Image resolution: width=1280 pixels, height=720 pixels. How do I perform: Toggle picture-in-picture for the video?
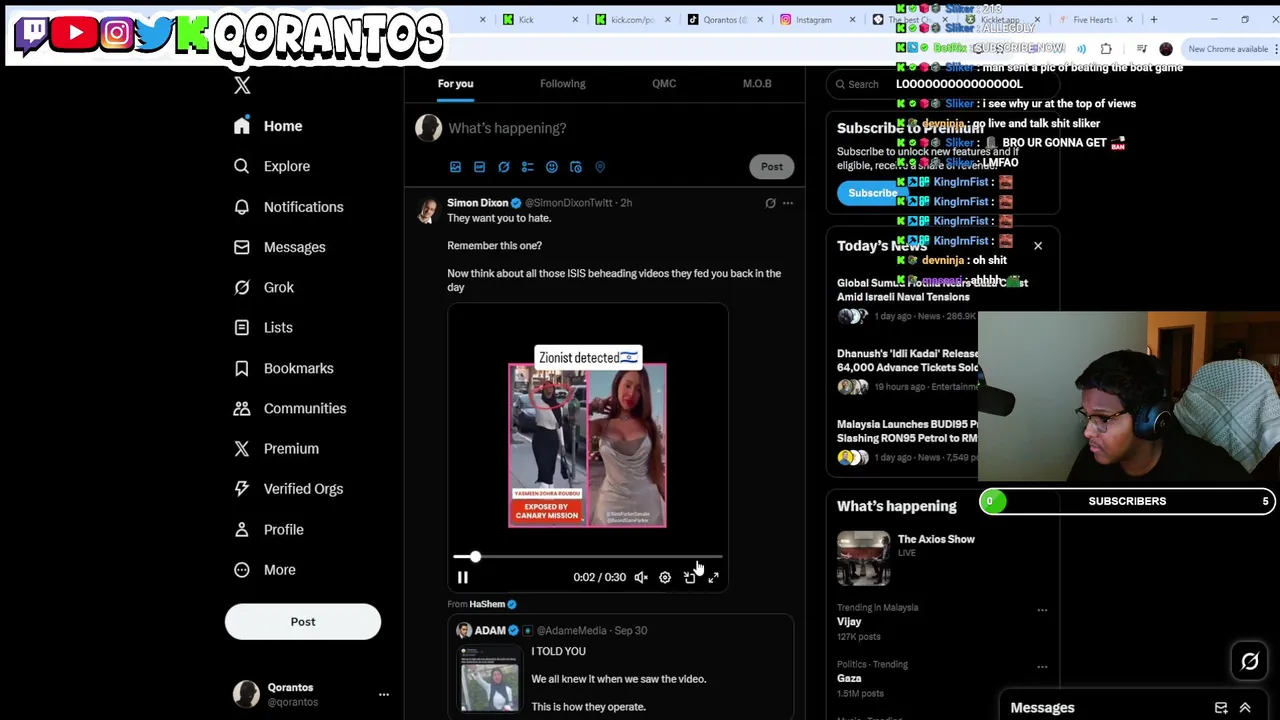tap(689, 577)
